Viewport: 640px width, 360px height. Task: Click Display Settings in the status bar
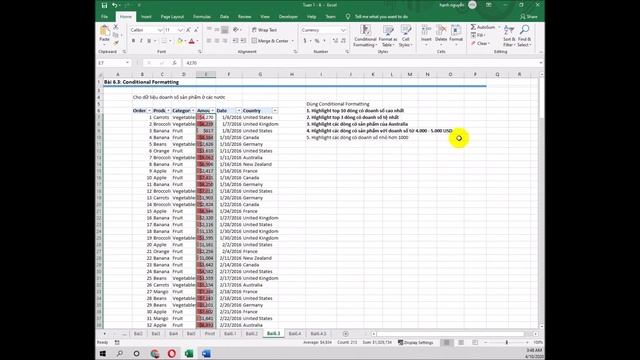point(416,342)
